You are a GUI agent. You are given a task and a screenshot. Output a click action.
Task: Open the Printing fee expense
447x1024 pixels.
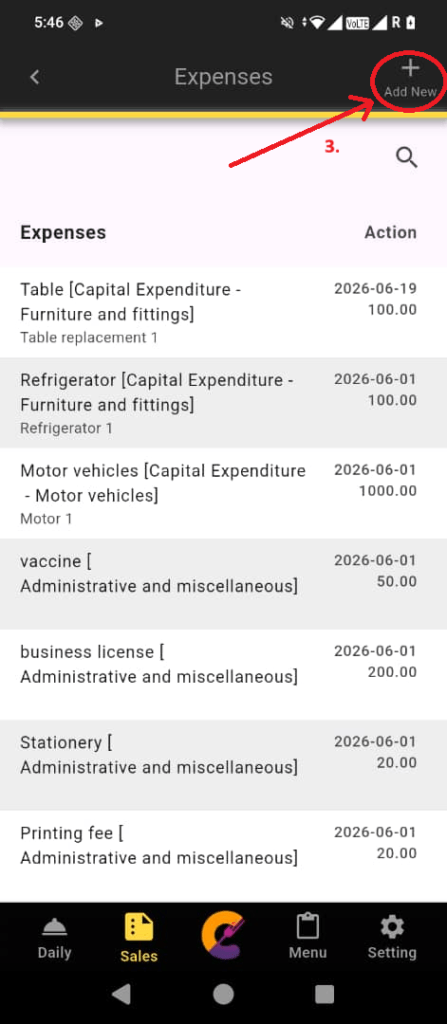(224, 857)
